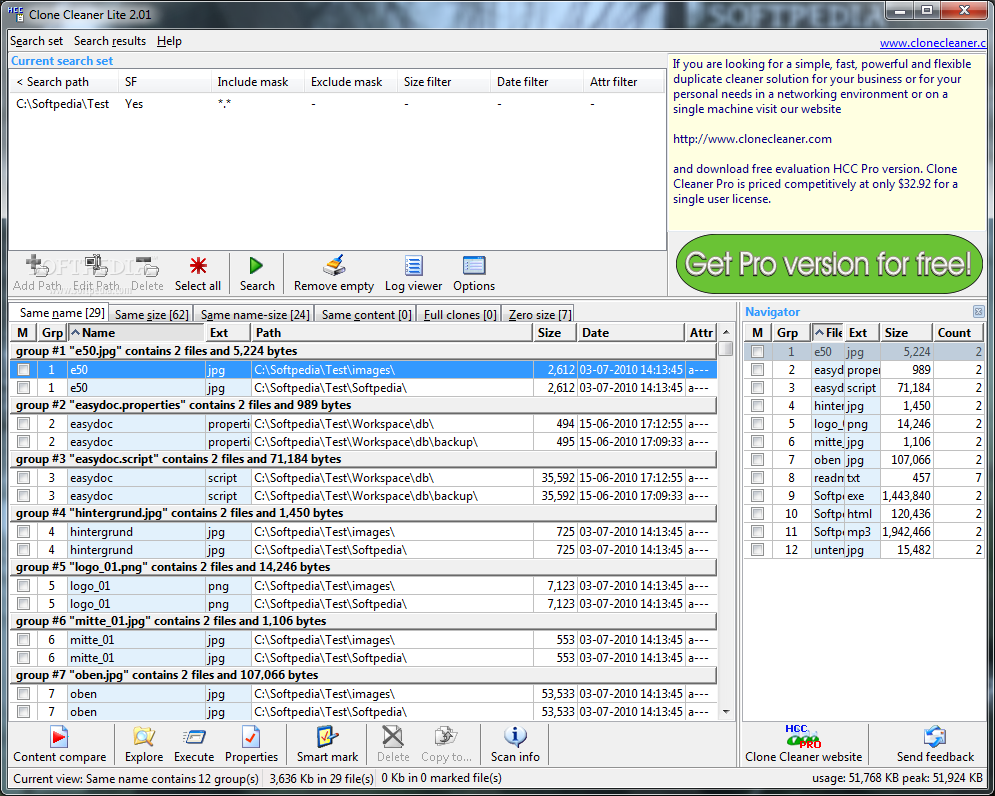The height and width of the screenshot is (796, 995).
Task: Click group #7 oben.jpg header row
Action: point(364,675)
